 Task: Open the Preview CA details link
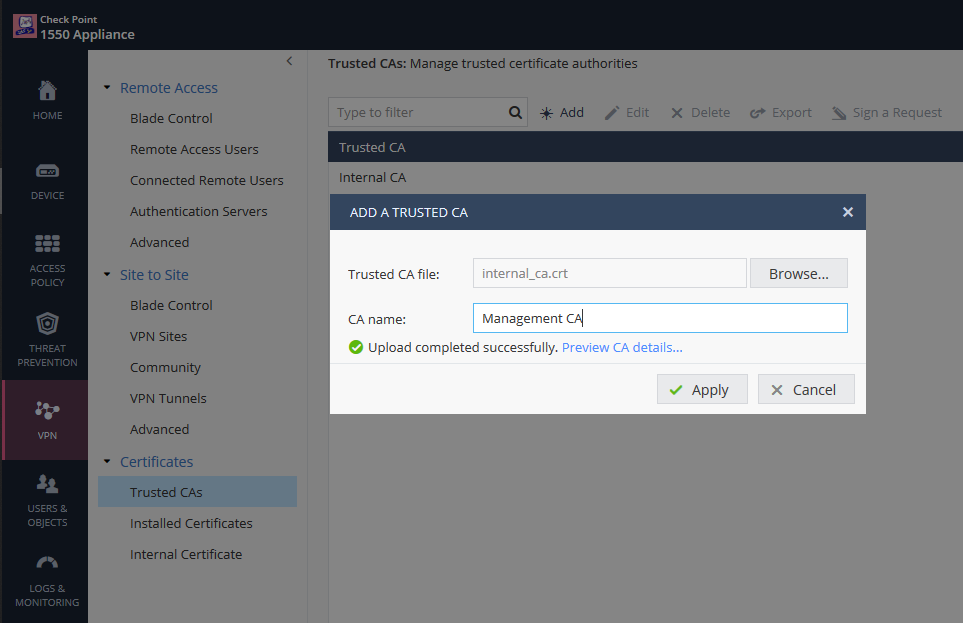click(x=622, y=348)
